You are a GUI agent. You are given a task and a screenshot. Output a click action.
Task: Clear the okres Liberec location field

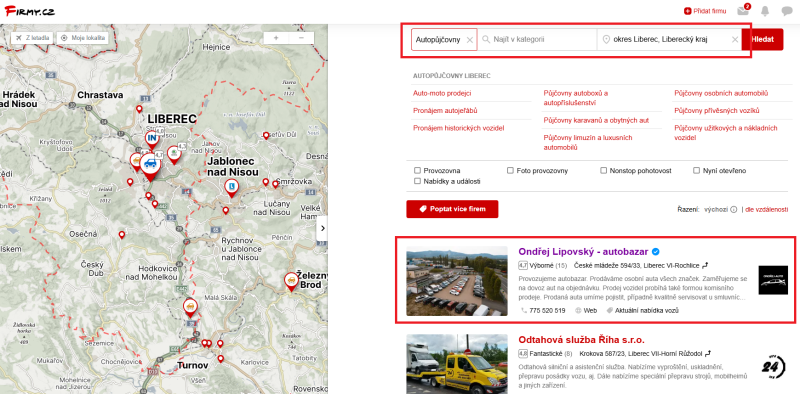(x=735, y=39)
